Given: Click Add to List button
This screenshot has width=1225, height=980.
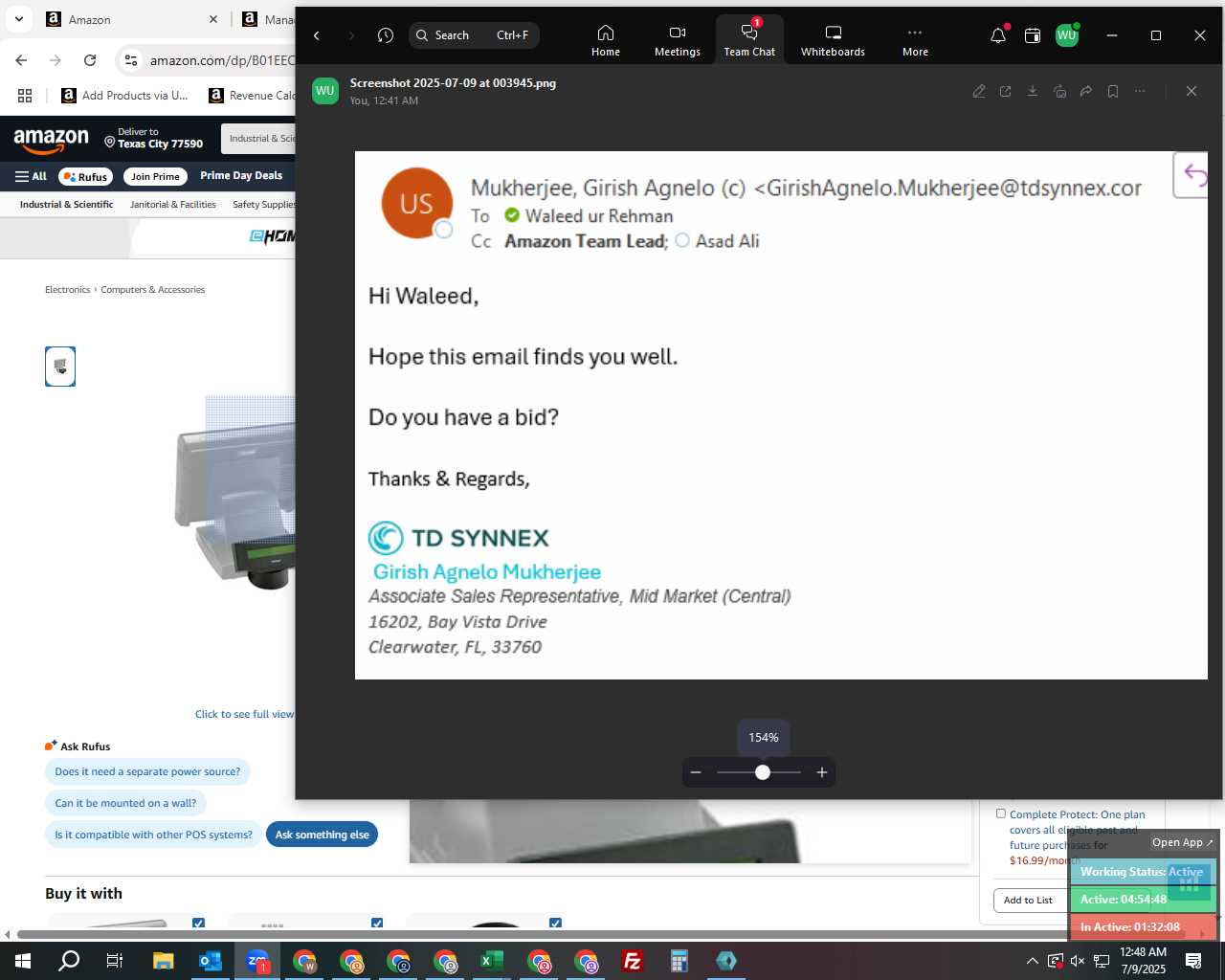Looking at the screenshot, I should coord(1028,901).
